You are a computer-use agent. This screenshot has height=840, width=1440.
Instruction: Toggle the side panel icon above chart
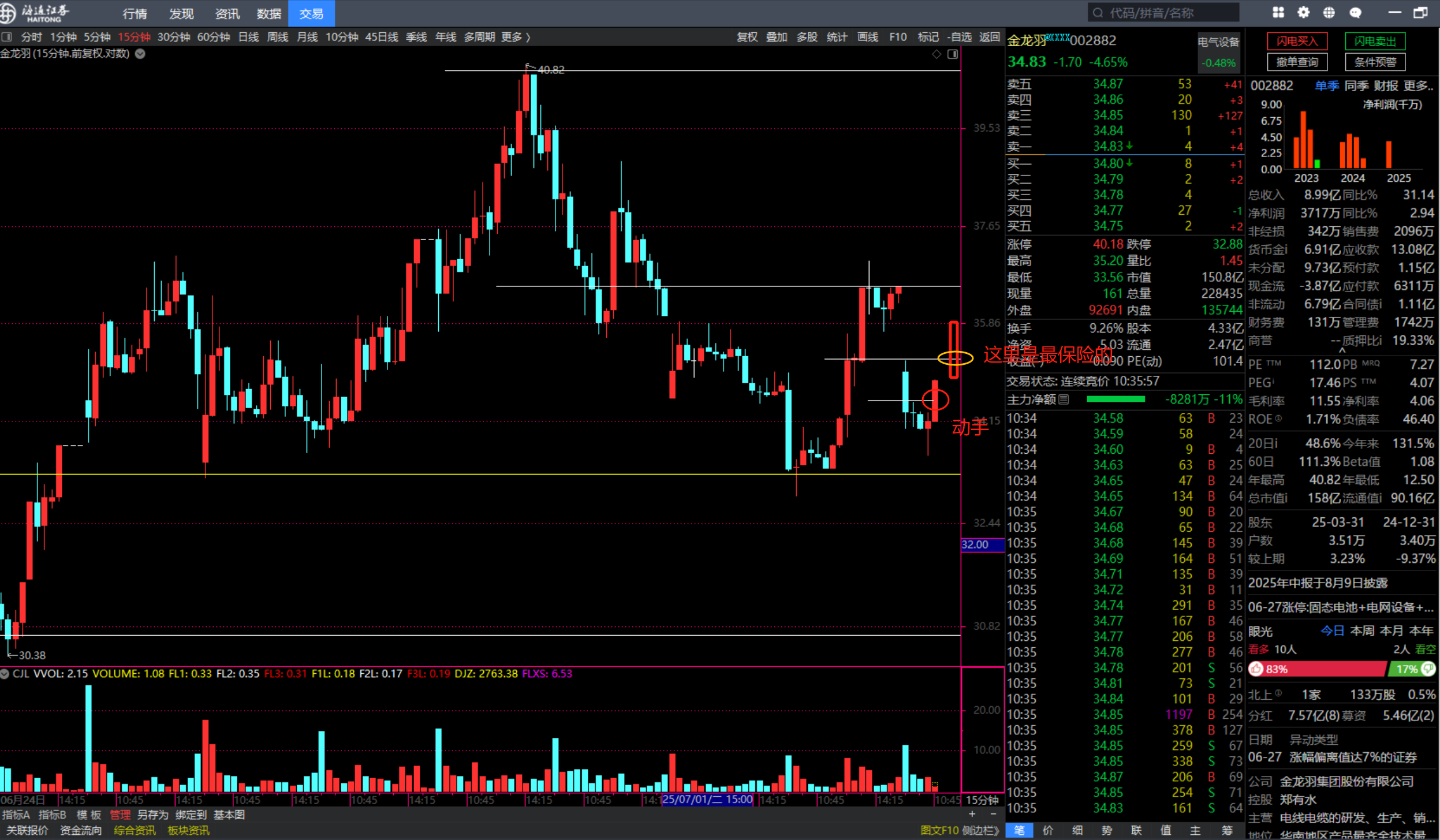pos(953,54)
